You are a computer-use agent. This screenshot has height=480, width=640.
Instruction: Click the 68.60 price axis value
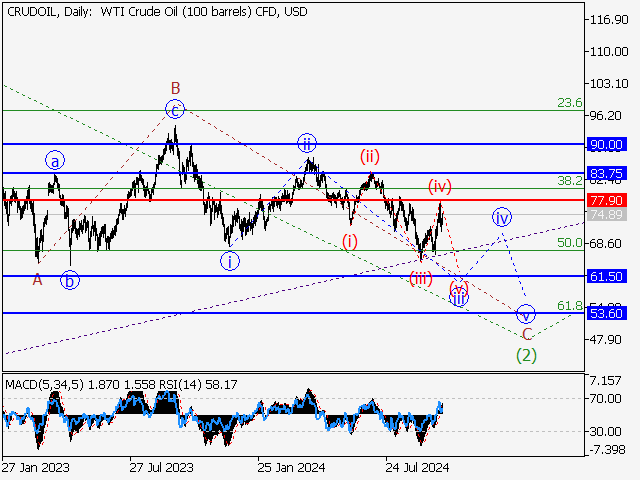tap(606, 243)
